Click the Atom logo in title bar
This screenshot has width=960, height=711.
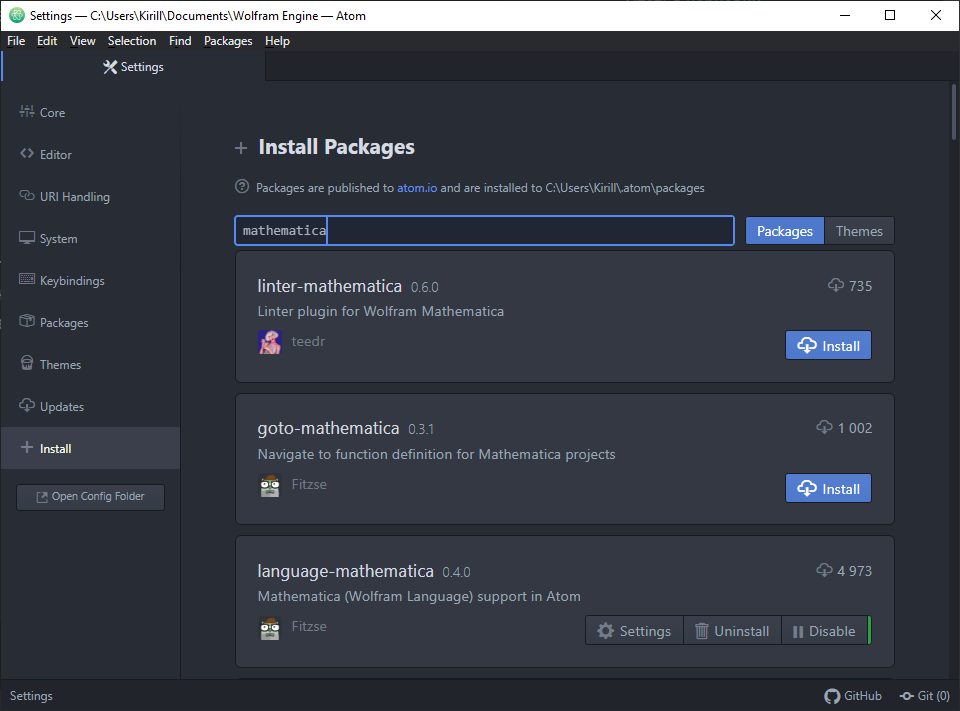coord(17,15)
